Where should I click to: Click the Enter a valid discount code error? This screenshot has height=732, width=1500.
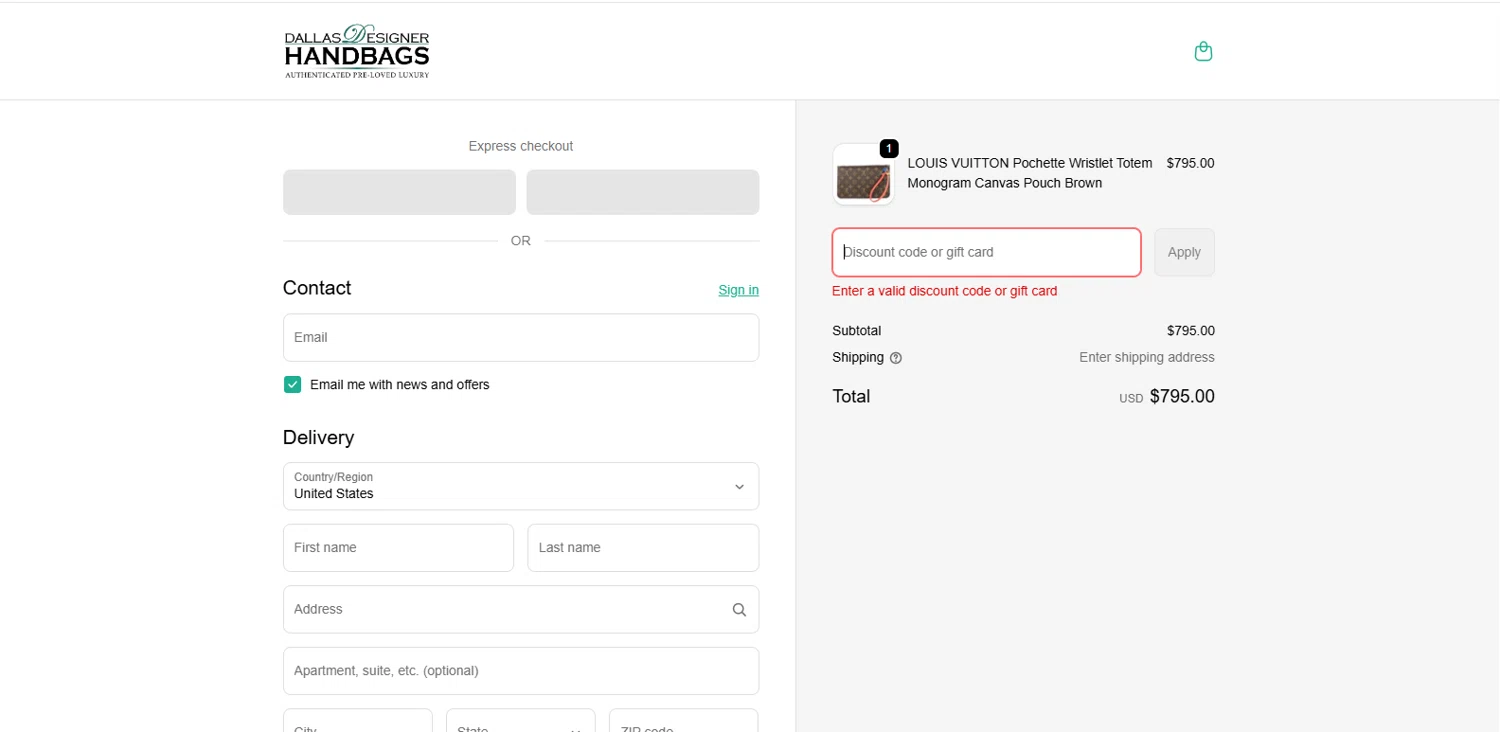point(944,291)
